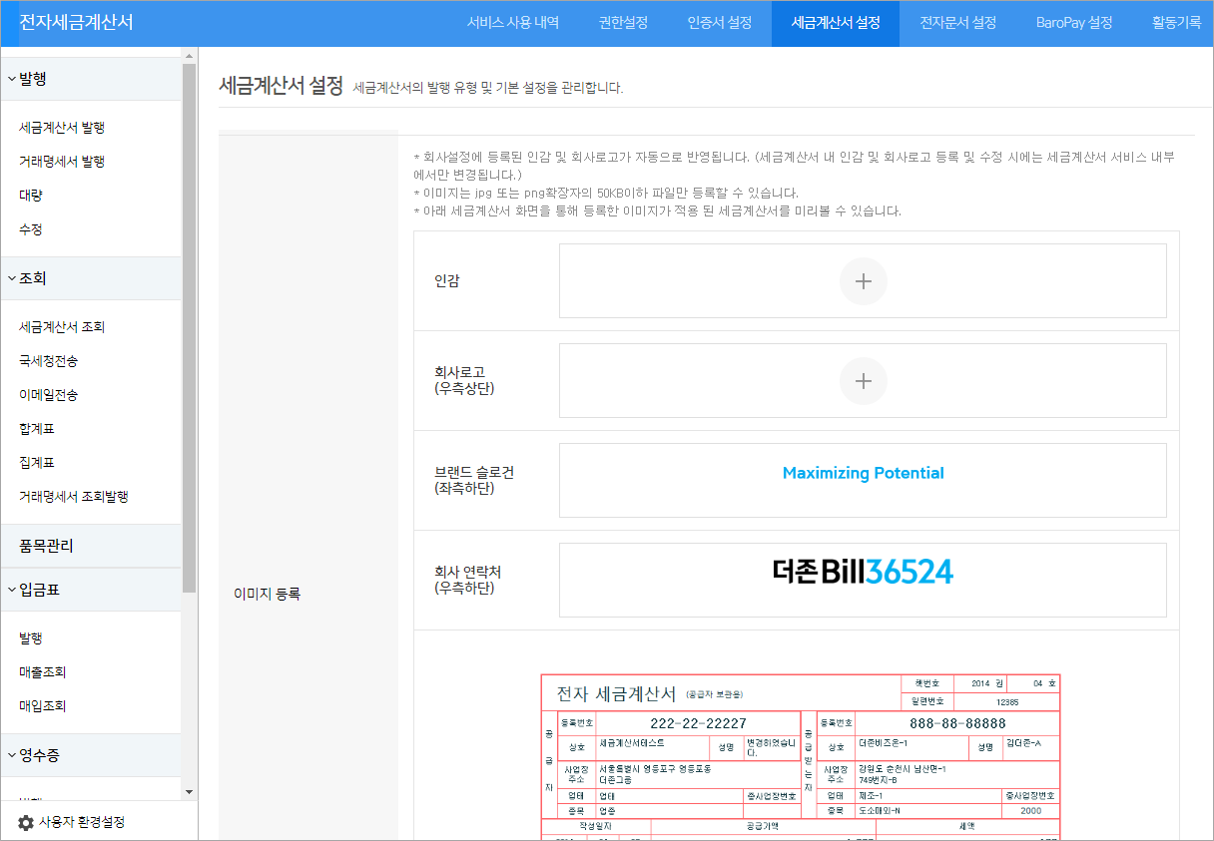Click the plus icon to upload an 인감 seal
Viewport: 1214px width, 841px height.
click(863, 281)
